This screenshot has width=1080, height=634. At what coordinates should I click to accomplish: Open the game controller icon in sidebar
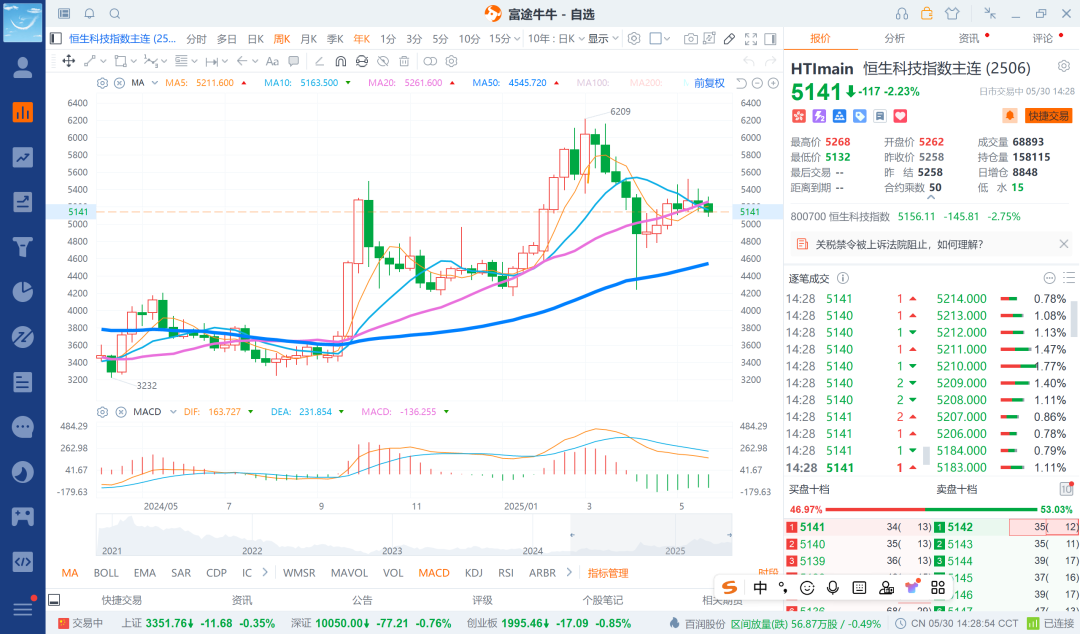click(x=23, y=516)
